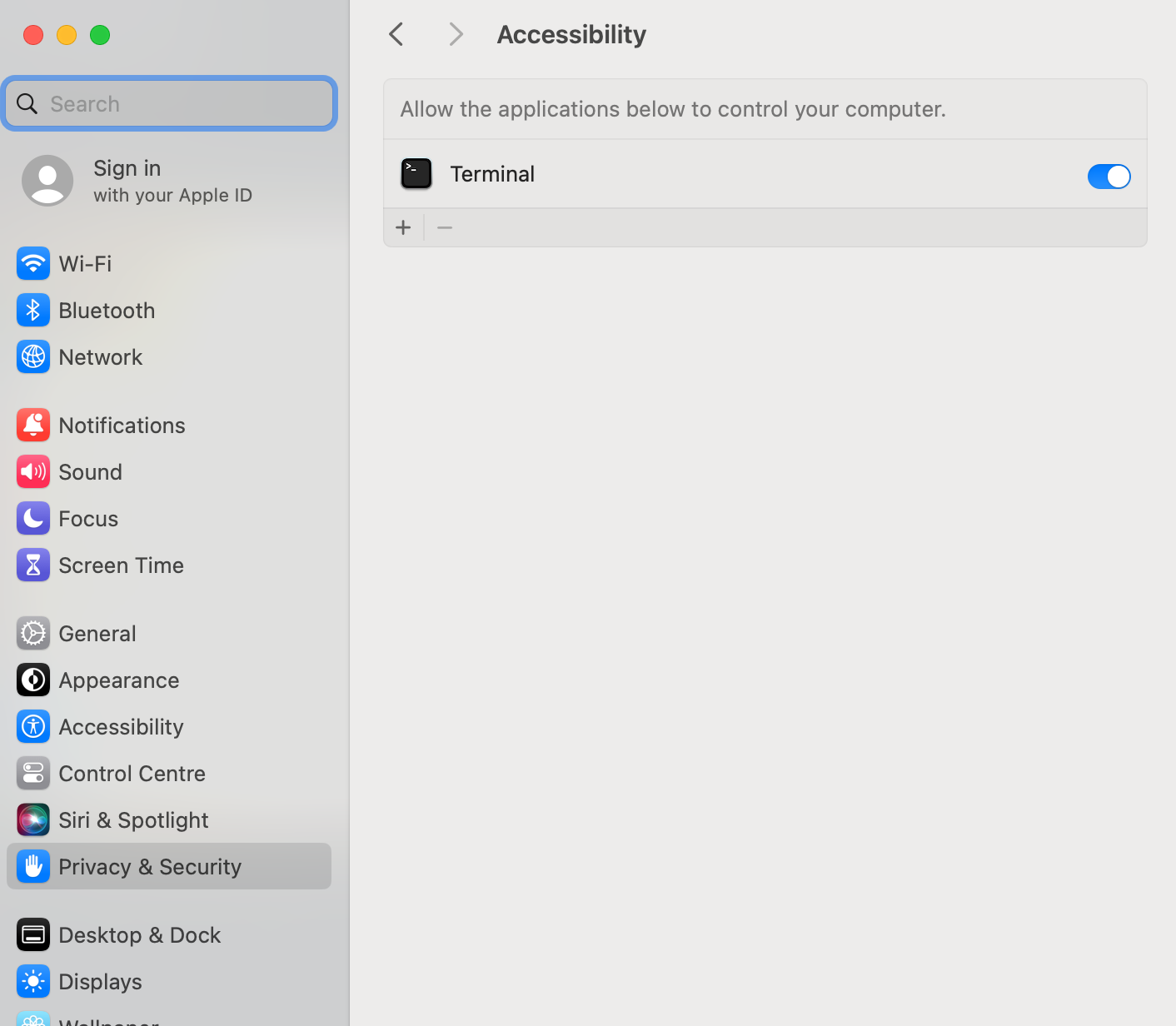This screenshot has height=1026, width=1176.
Task: Click the Siri & Spotlight icon
Action: (33, 820)
